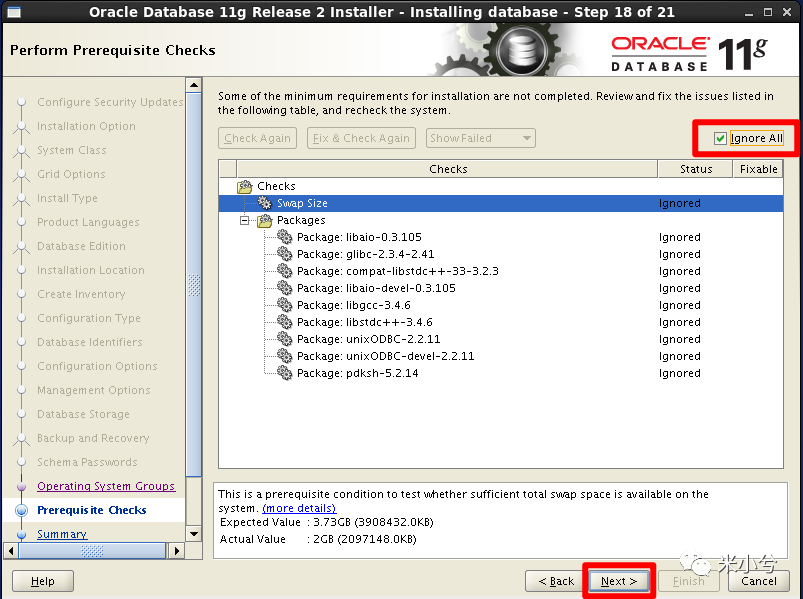Uncheck the Ignore All checkbox
This screenshot has height=599, width=803.
pyautogui.click(x=720, y=138)
